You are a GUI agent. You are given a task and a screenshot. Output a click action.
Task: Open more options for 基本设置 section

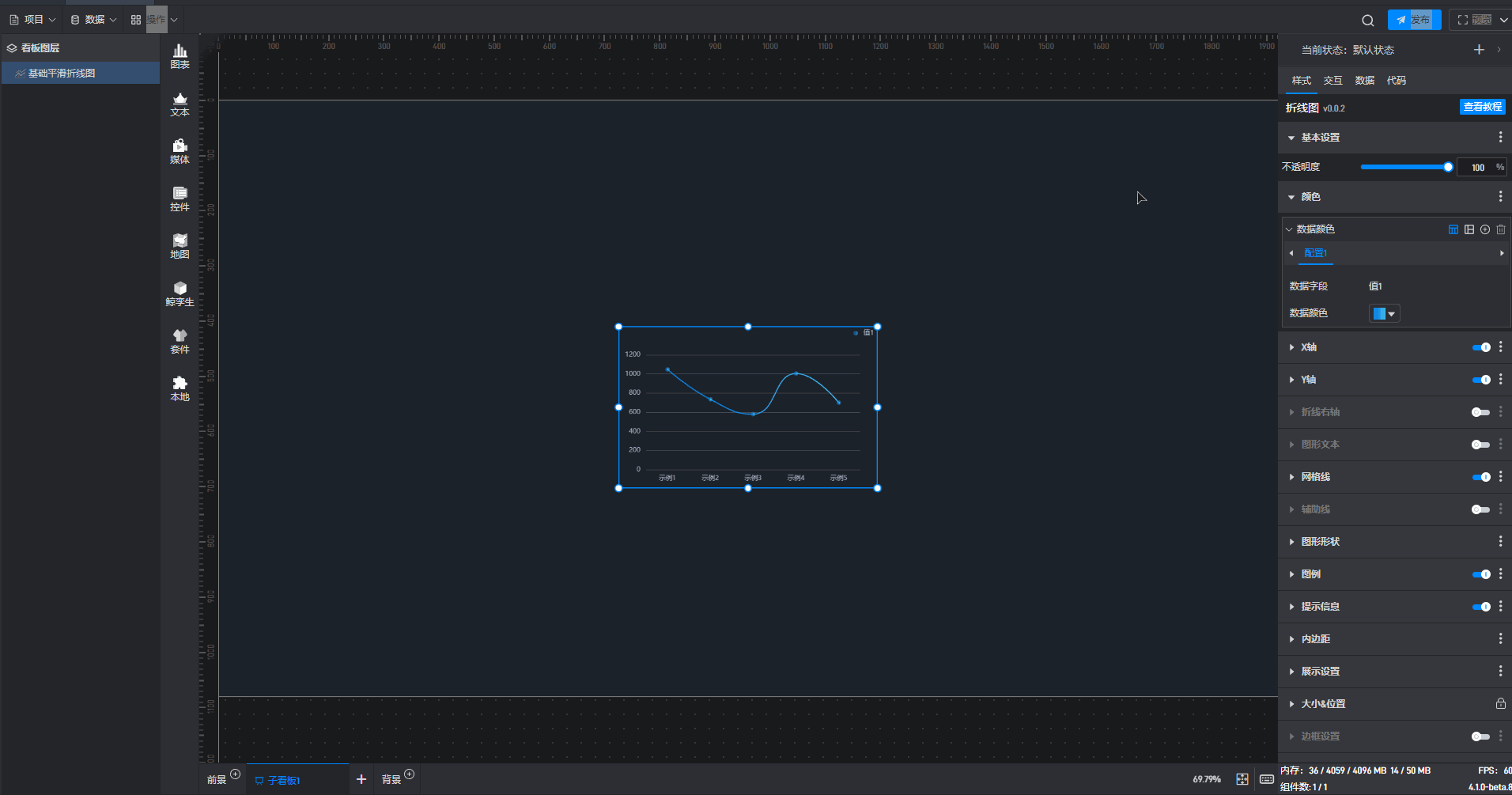(1500, 137)
